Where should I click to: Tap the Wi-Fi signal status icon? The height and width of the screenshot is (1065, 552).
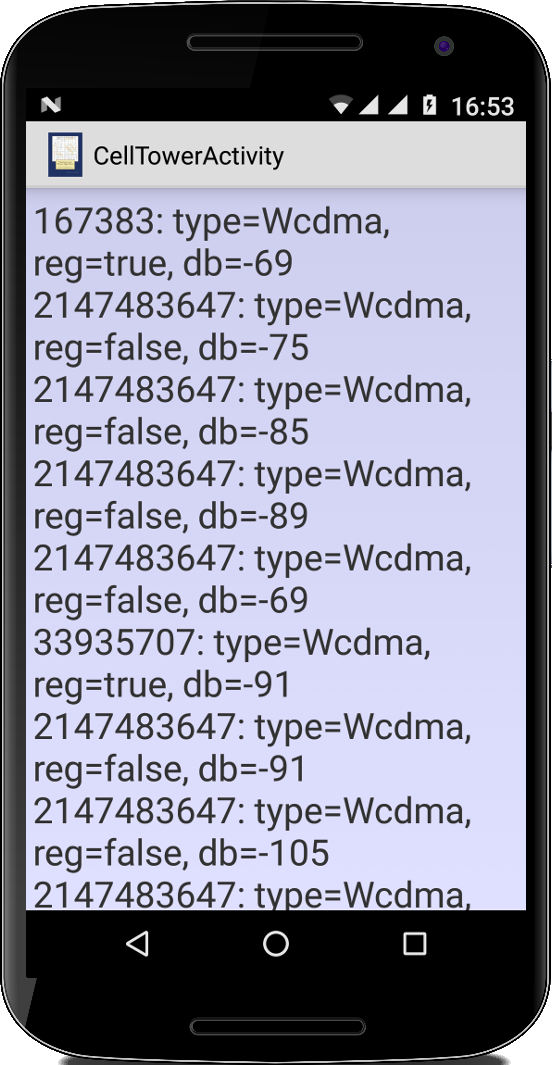342,105
